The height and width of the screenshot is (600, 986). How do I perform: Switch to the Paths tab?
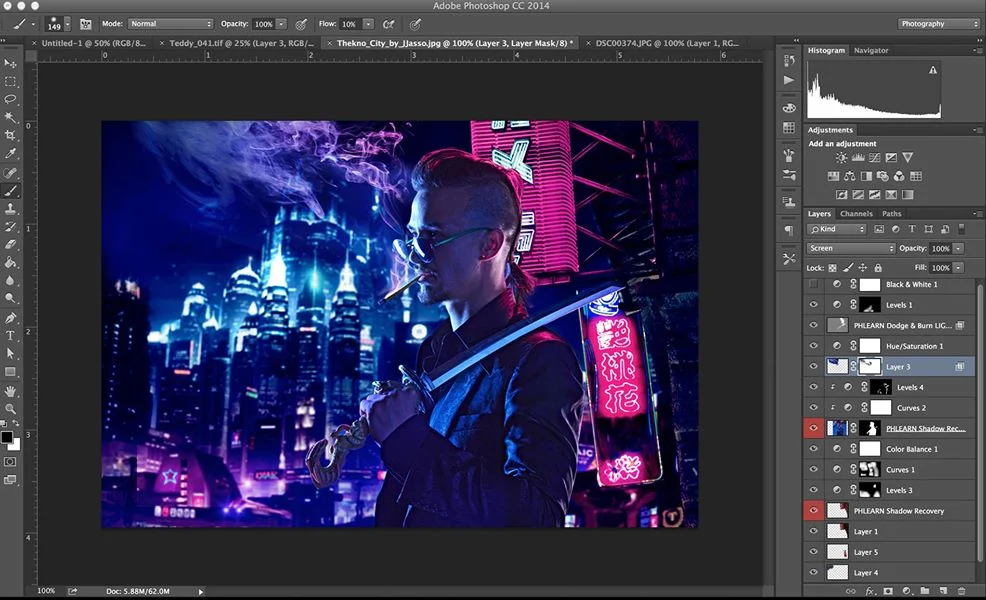(891, 214)
